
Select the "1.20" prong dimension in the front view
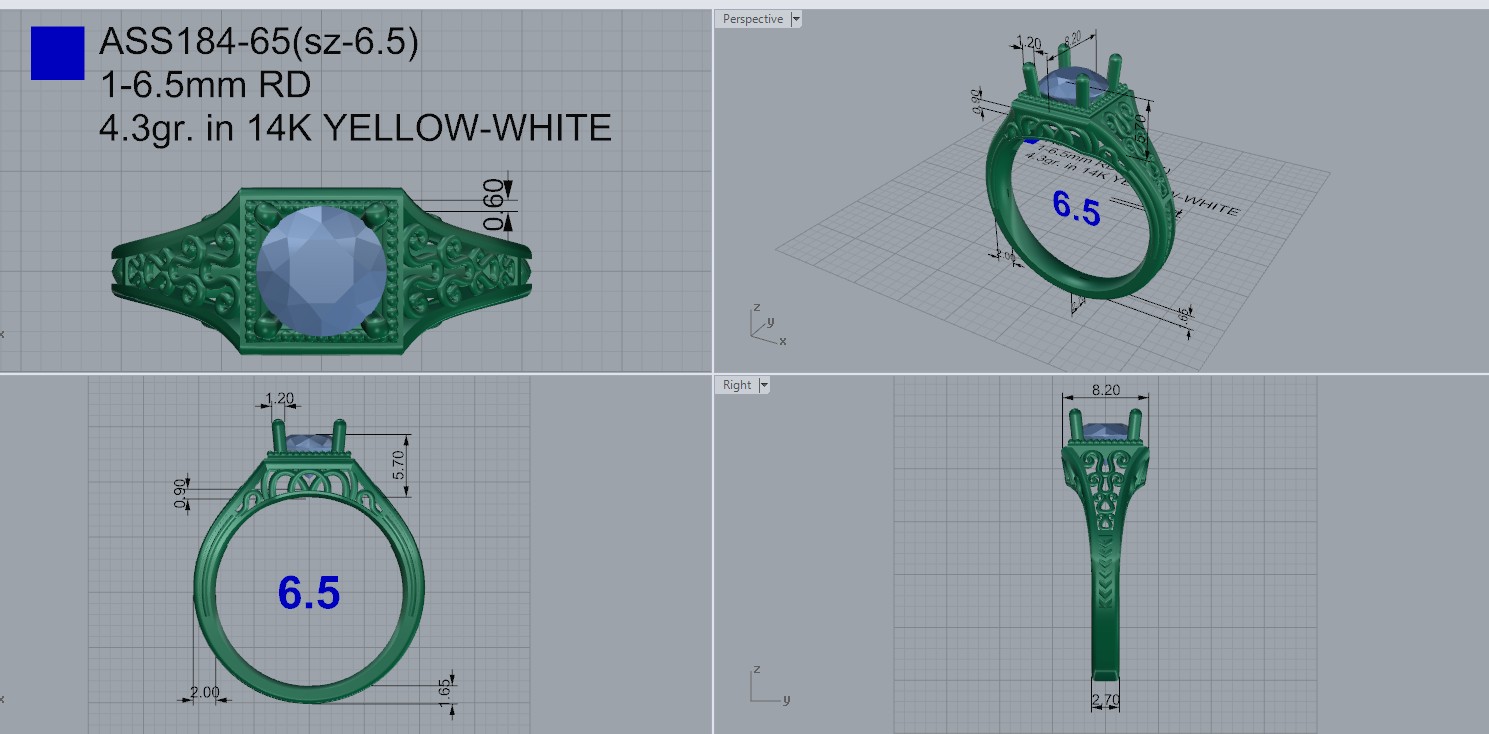[x=280, y=399]
